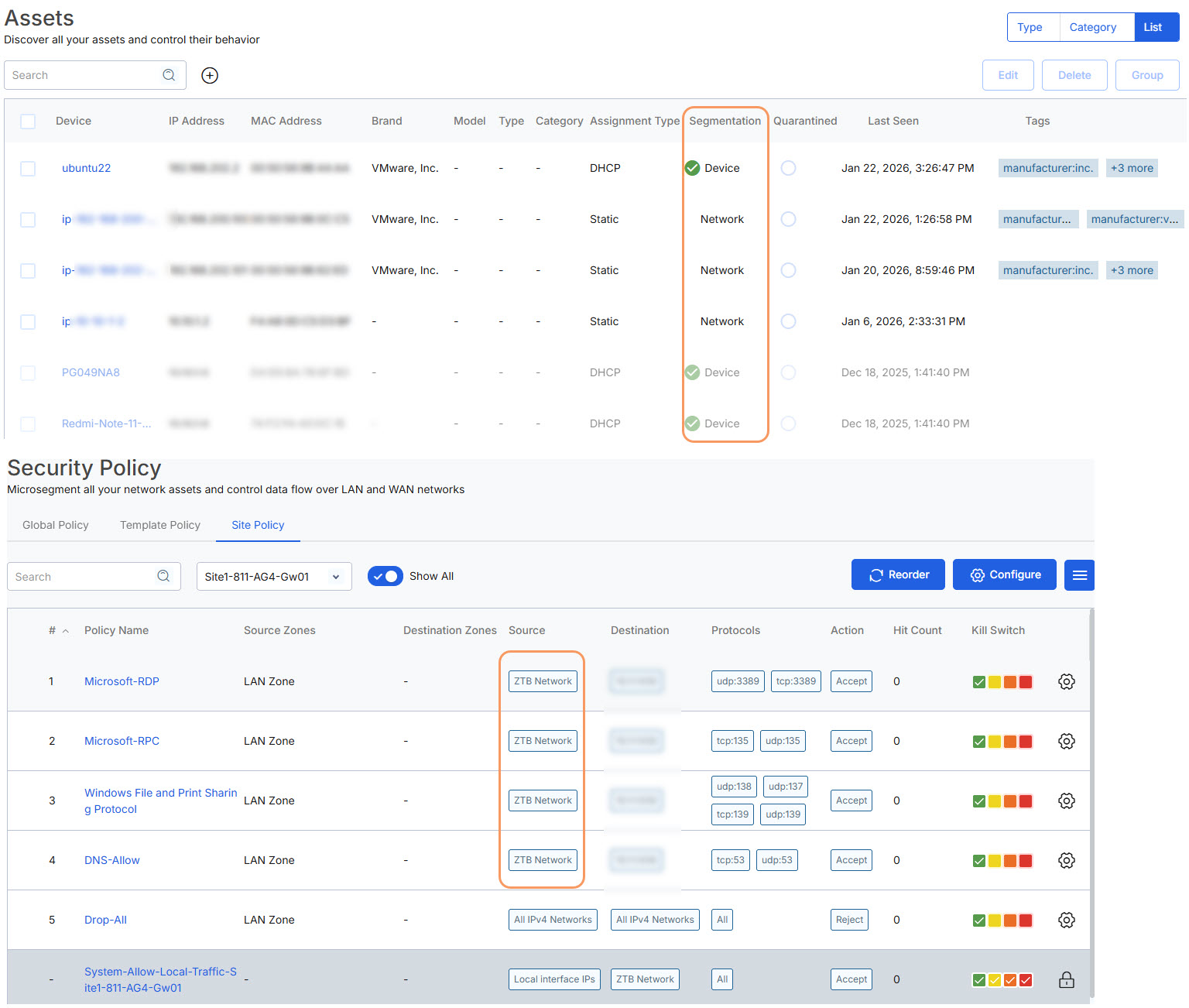The image size is (1189, 1008).
Task: Tick the select-all checkbox in Assets header
Action: click(x=28, y=122)
